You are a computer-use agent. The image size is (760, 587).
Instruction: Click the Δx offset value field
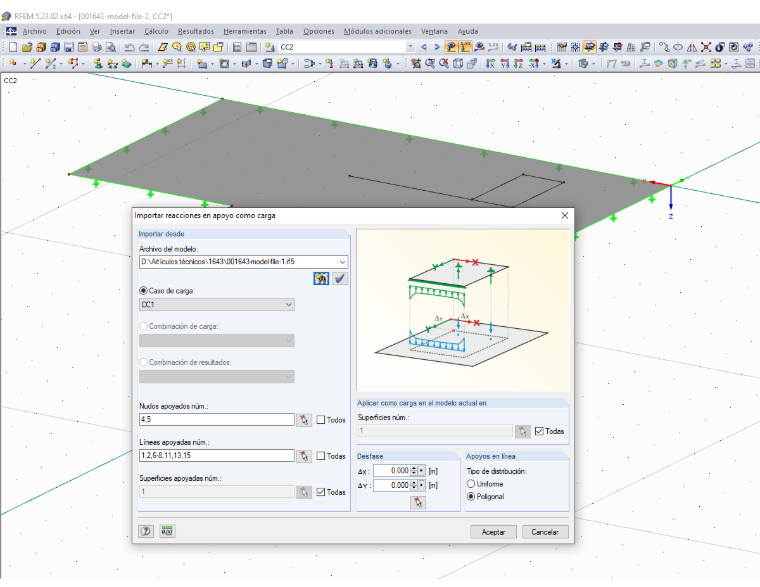392,471
